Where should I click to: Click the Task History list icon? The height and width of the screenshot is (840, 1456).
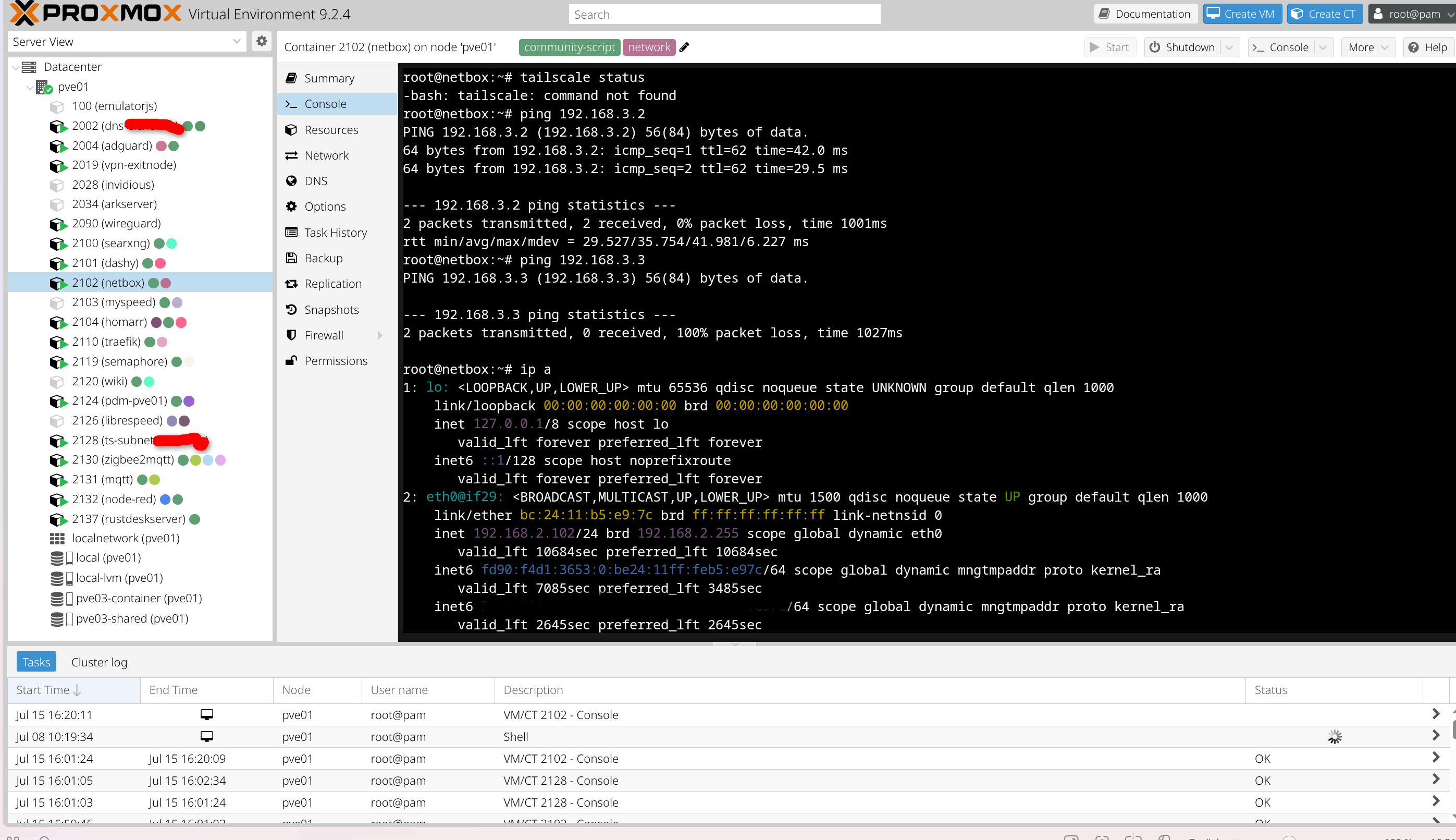292,233
